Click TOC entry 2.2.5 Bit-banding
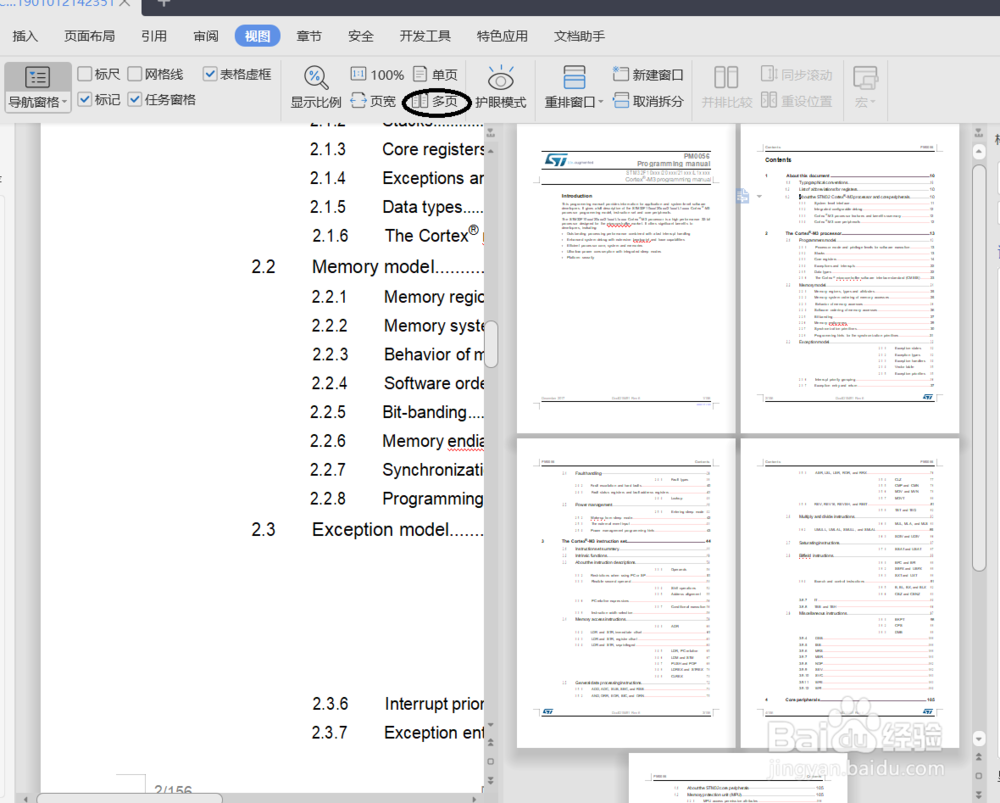The width and height of the screenshot is (1000, 803). pyautogui.click(x=397, y=412)
